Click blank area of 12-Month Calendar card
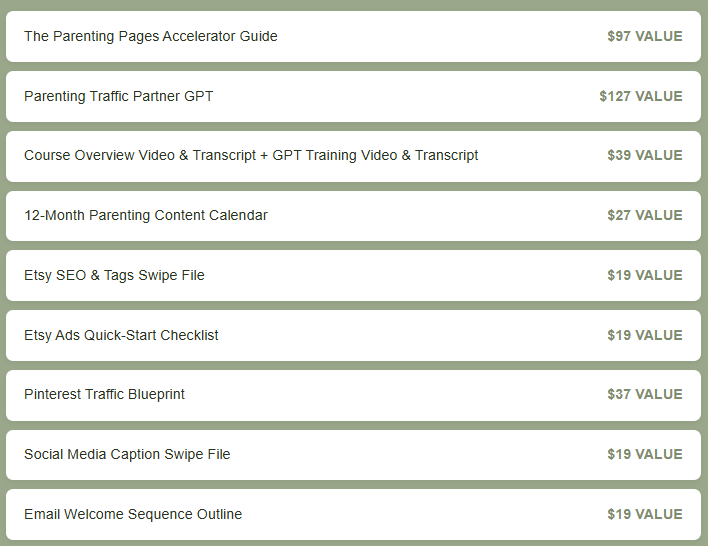This screenshot has width=708, height=546. (x=433, y=215)
